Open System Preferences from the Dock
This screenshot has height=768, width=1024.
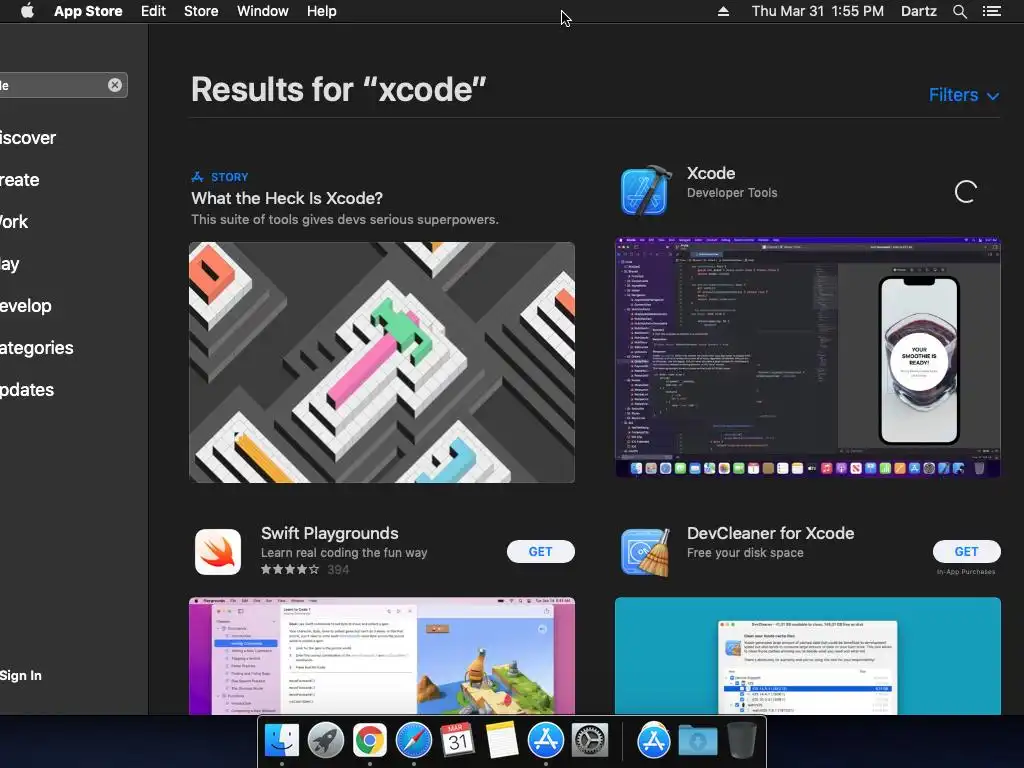click(590, 741)
